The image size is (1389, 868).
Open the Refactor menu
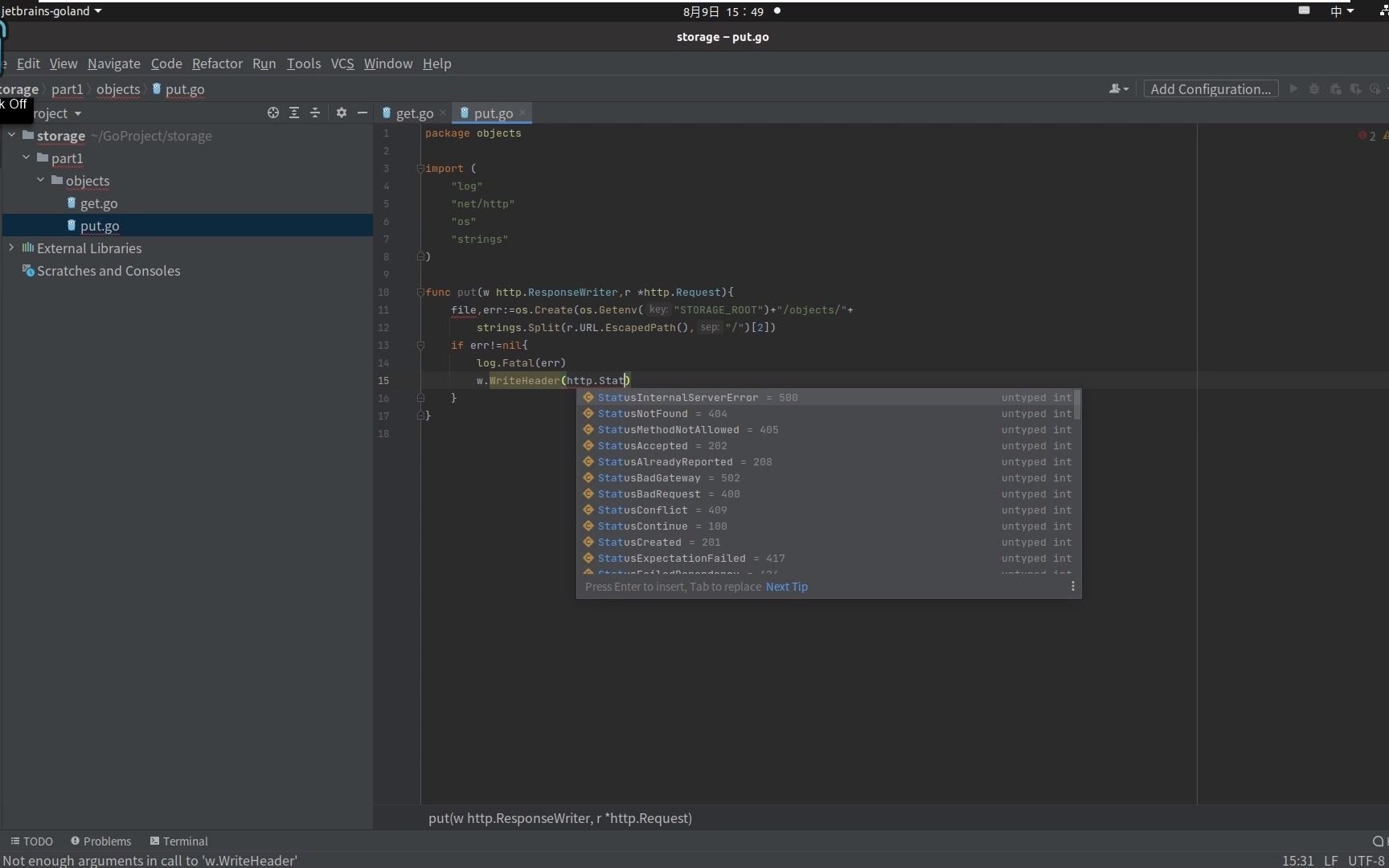[x=217, y=63]
